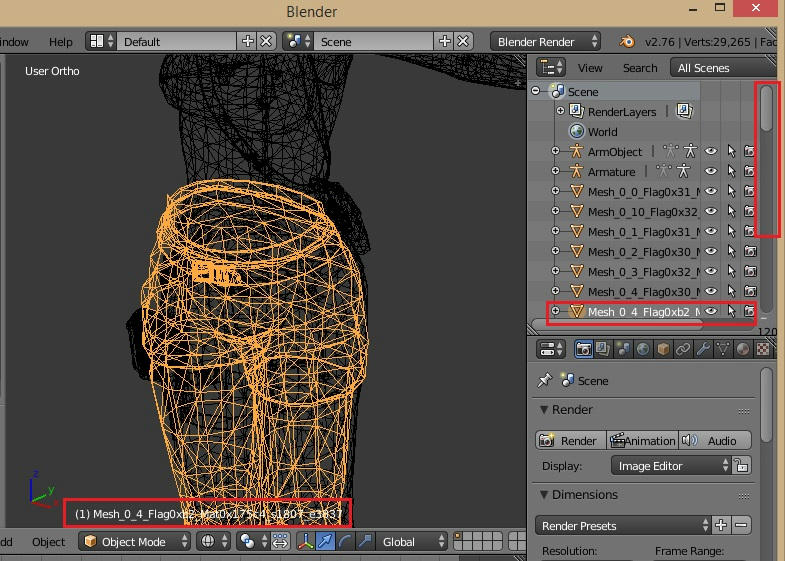Click the Audio button
The image size is (785, 561).
[714, 440]
